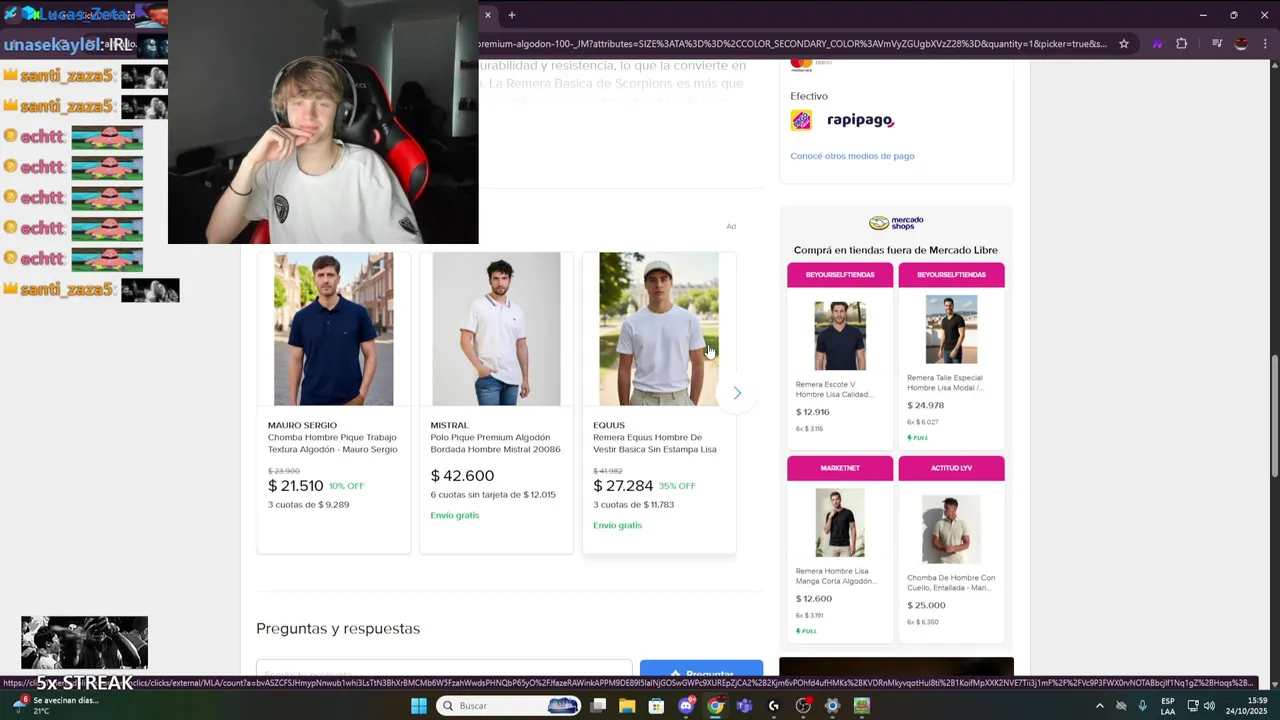Open Microsoft Teams from the taskbar

[744, 706]
